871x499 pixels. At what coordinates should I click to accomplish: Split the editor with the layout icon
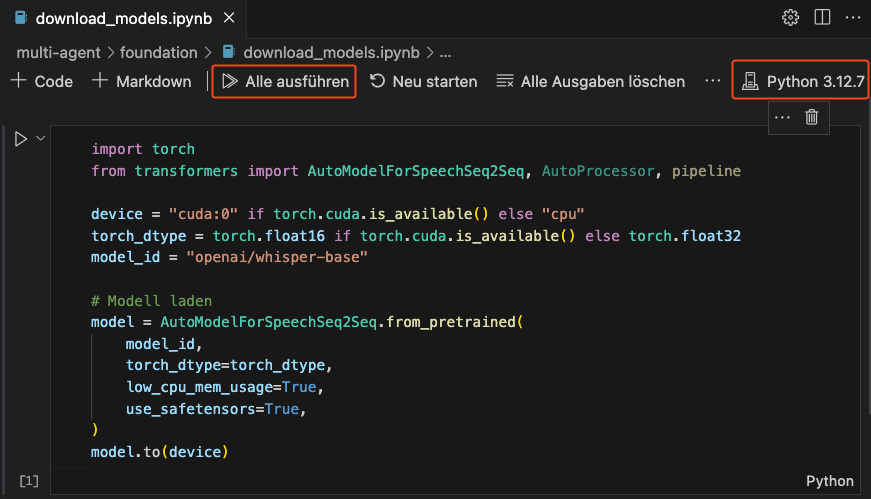[x=822, y=18]
